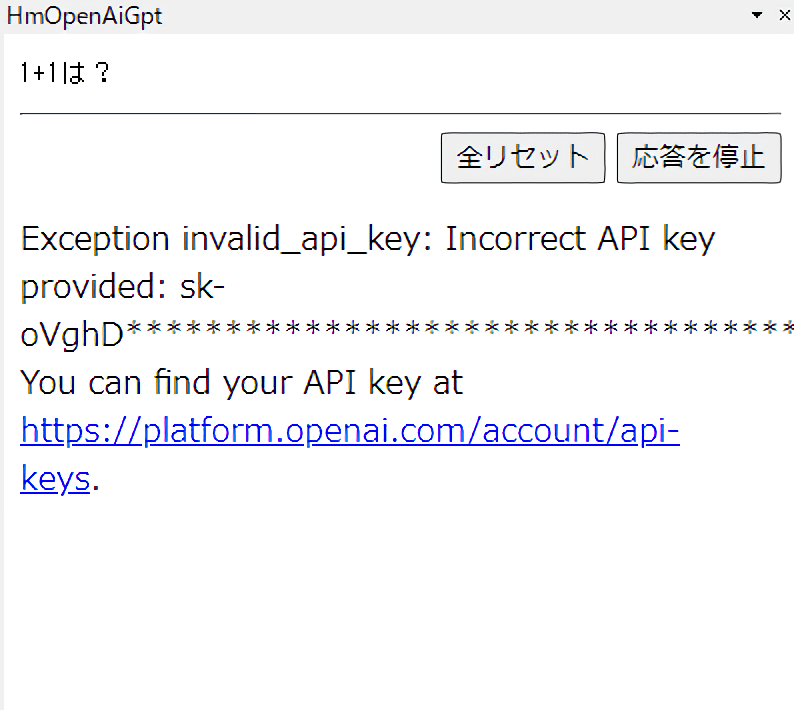Focus the '1+1は？' question input field
Image resolution: width=794 pixels, height=710 pixels.
coord(64,74)
